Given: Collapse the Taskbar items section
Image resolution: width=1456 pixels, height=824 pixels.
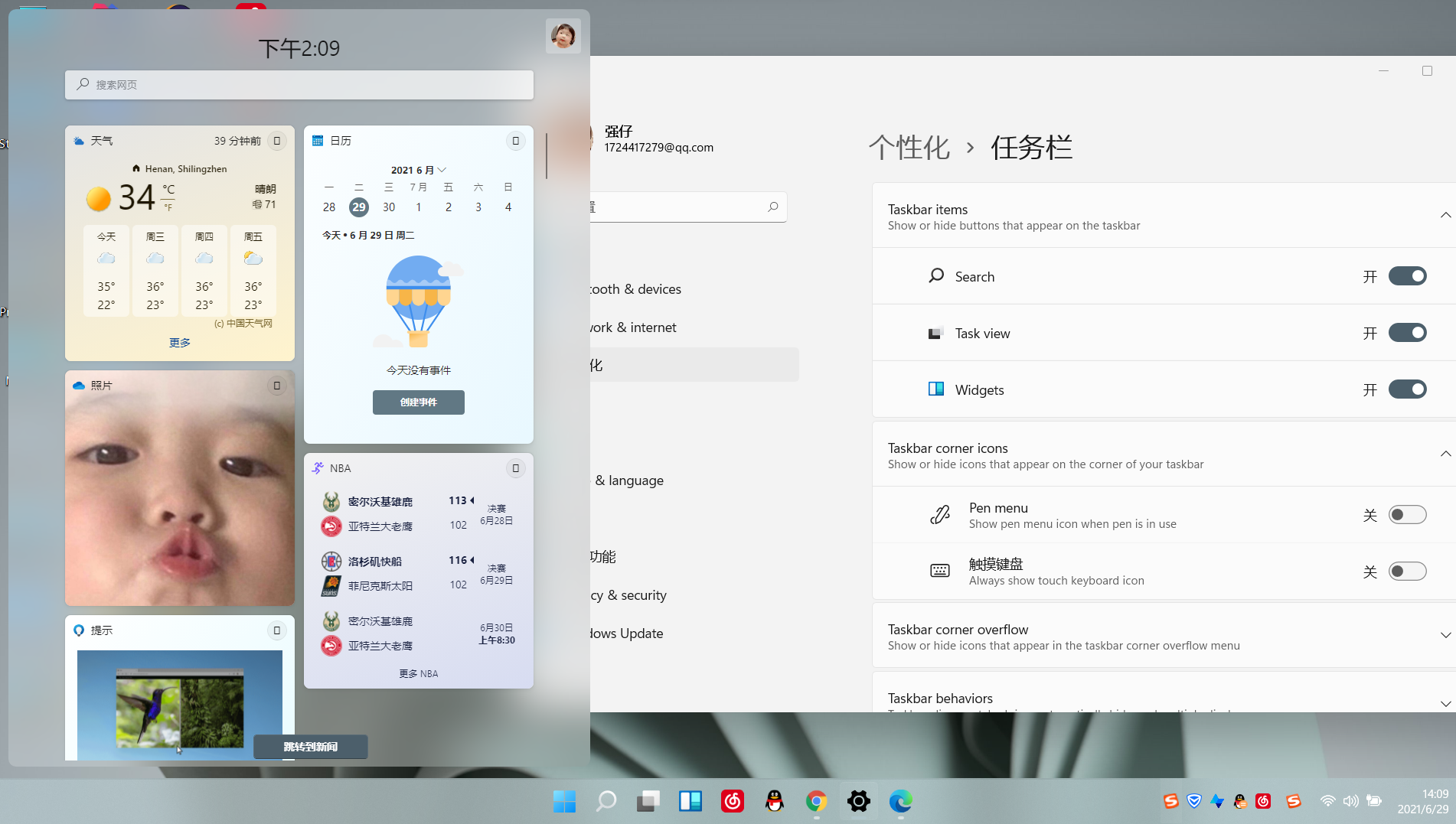Looking at the screenshot, I should [1445, 215].
